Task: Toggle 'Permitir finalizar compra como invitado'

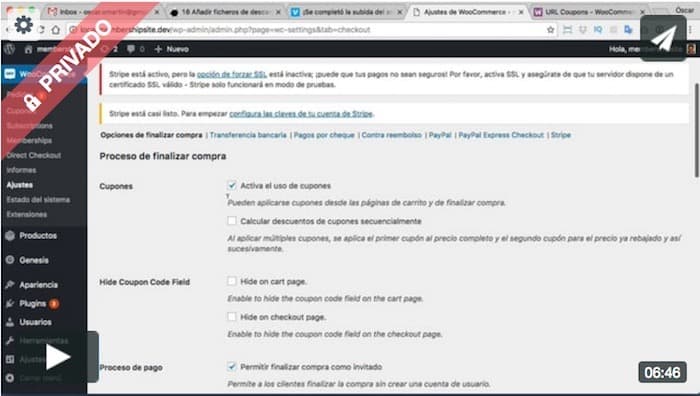Action: click(x=232, y=367)
